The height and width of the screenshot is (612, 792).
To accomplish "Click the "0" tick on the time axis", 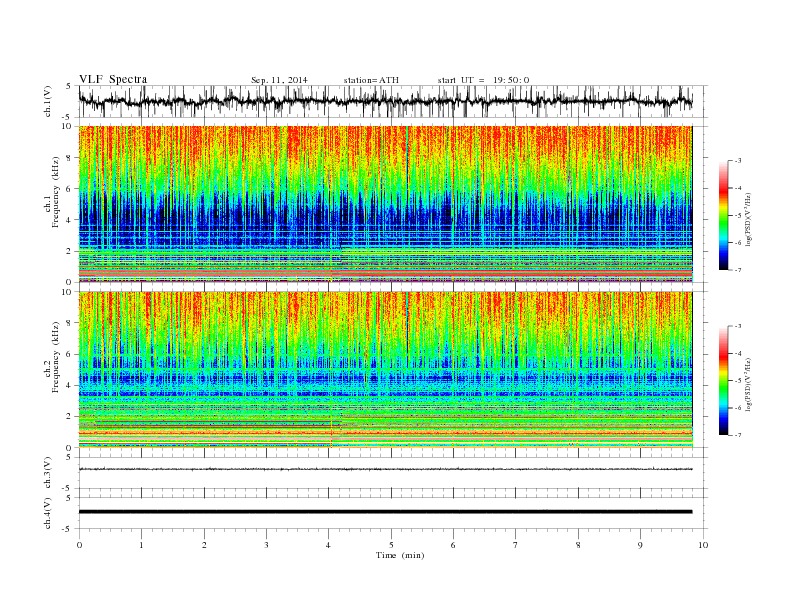I will (79, 545).
